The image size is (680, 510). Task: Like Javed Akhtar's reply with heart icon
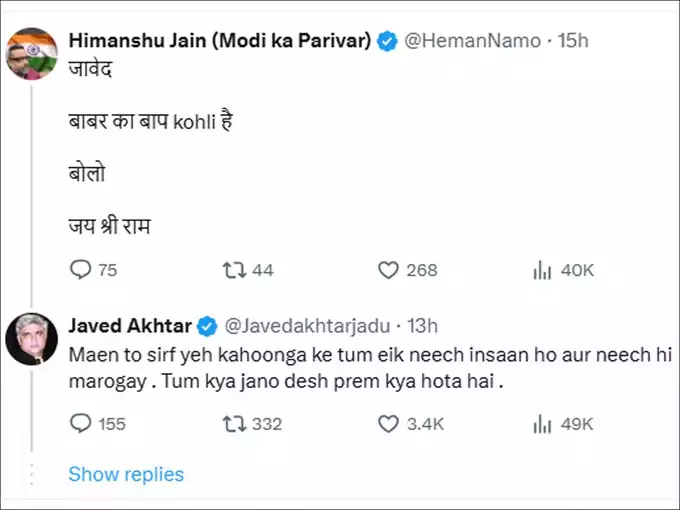point(389,424)
